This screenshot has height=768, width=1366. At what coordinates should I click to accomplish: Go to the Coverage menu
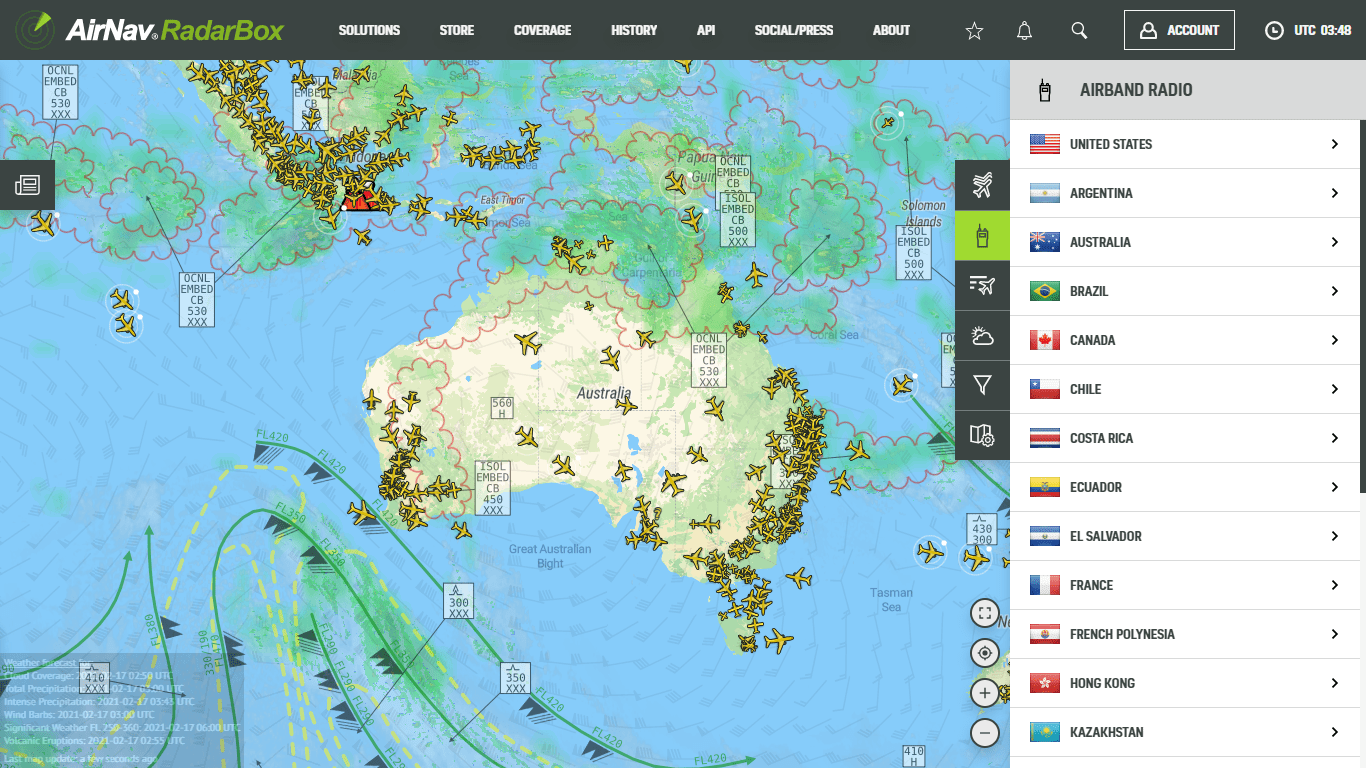[x=542, y=30]
